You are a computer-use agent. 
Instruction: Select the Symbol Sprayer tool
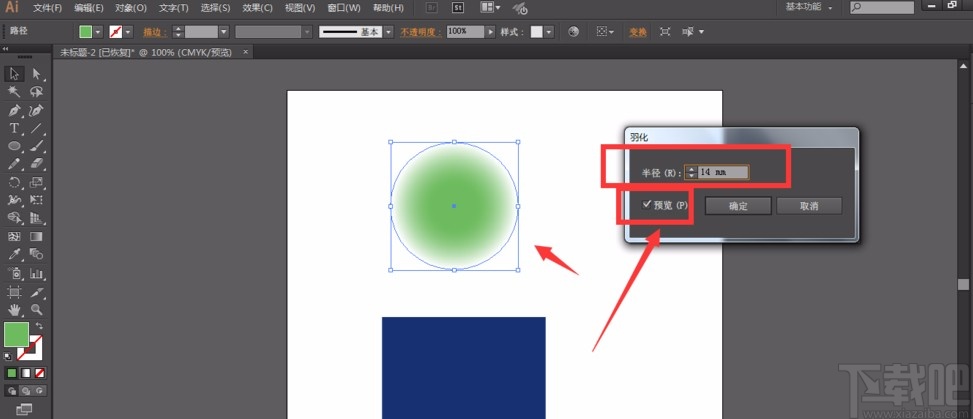click(x=14, y=273)
